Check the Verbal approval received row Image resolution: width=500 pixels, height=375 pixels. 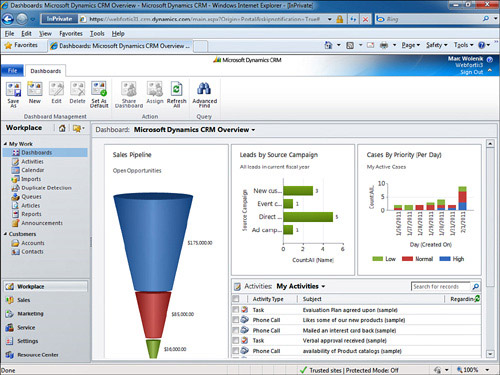pyautogui.click(x=236, y=340)
